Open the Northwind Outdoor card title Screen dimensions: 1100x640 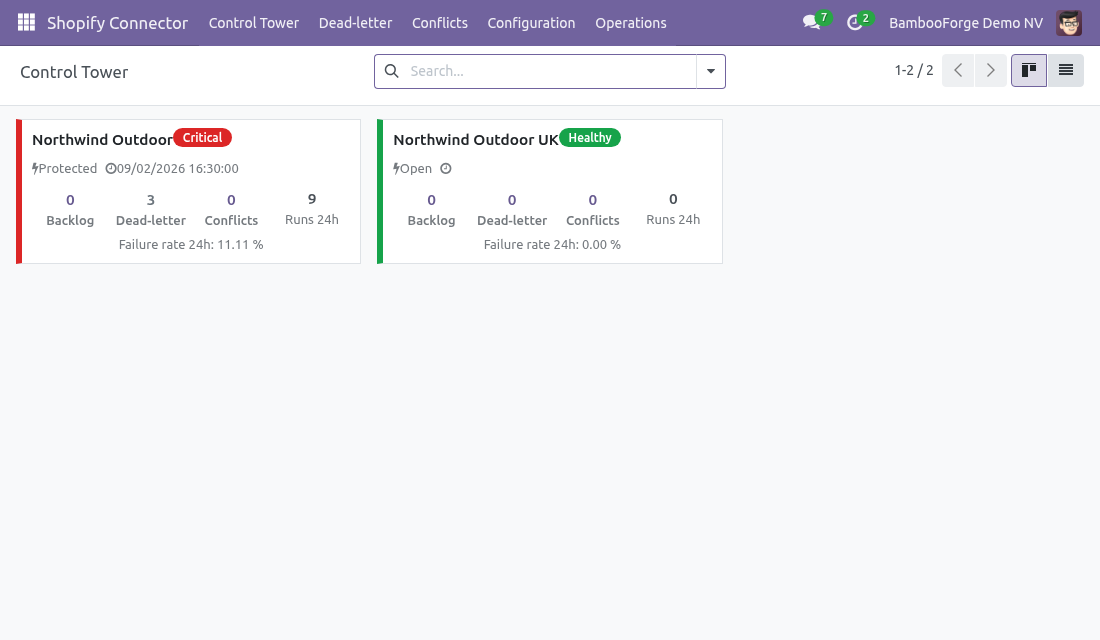(102, 140)
